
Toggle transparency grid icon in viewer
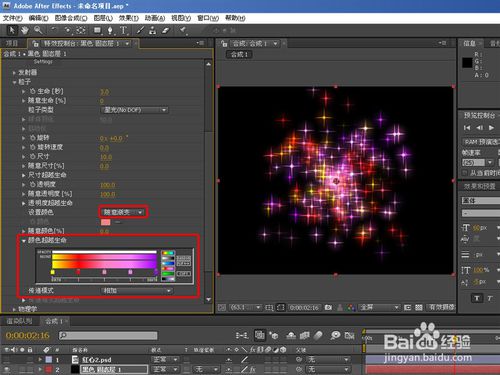tap(419, 307)
